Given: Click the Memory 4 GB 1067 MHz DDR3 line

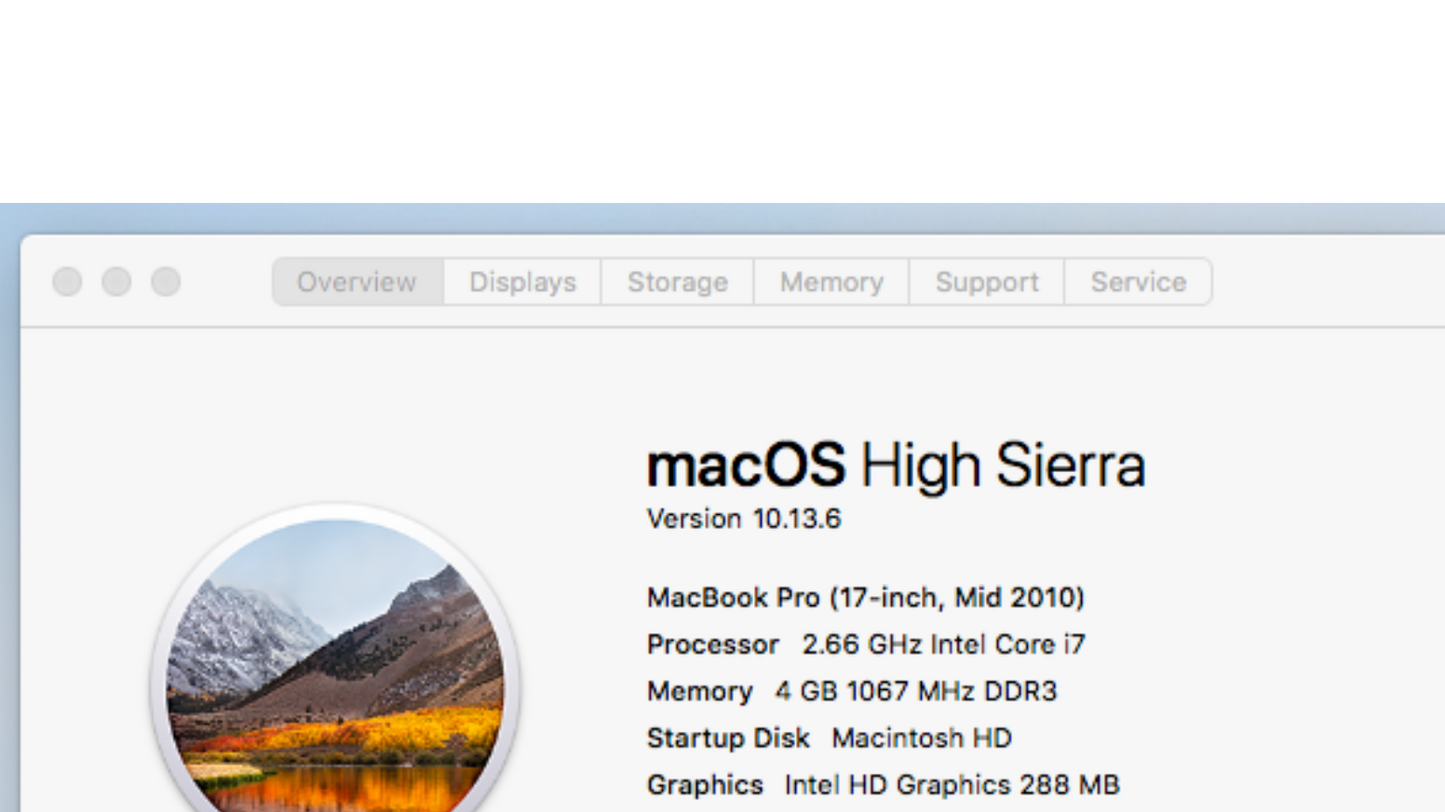Looking at the screenshot, I should click(852, 691).
